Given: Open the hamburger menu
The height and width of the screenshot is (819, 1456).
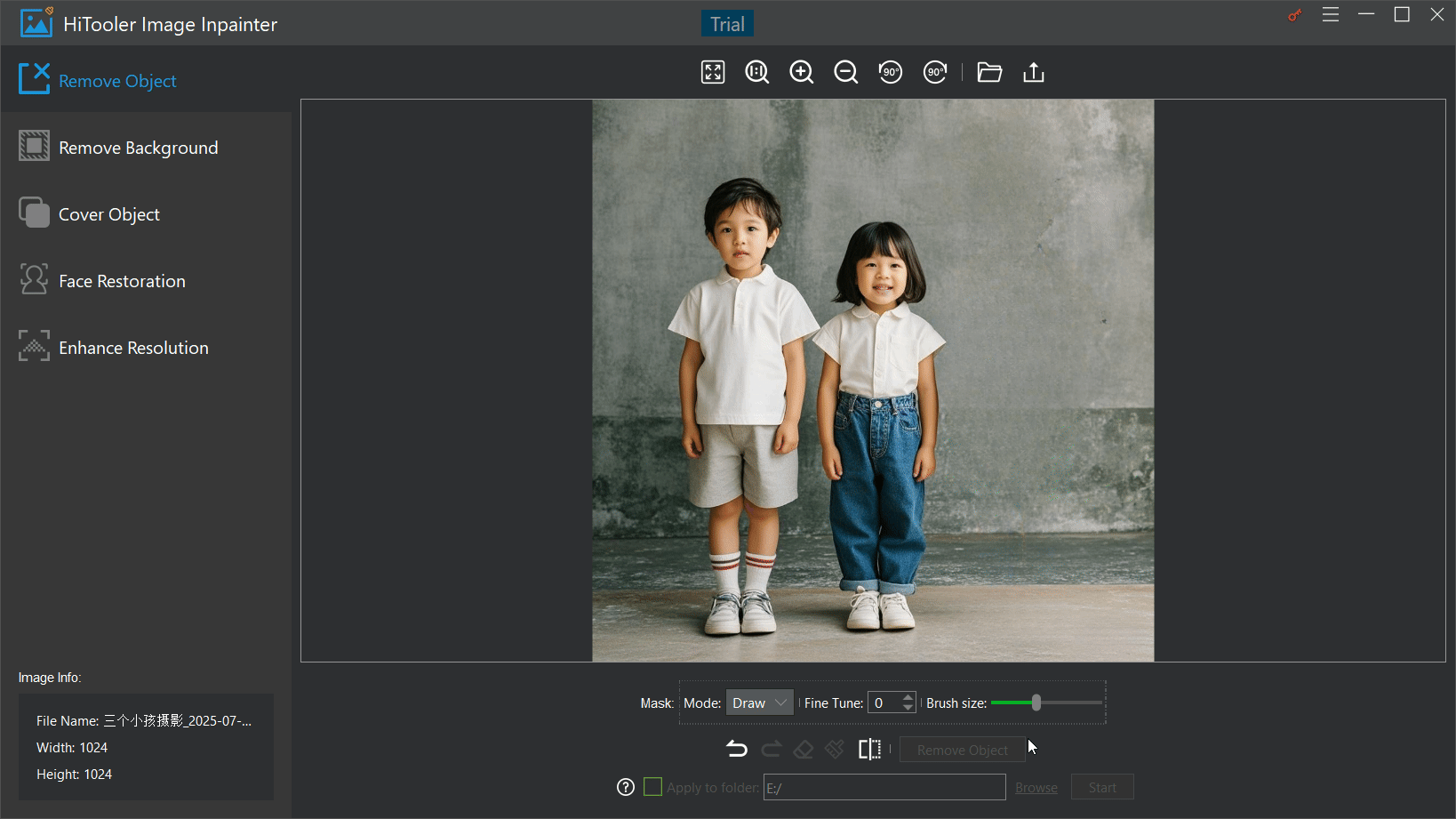Looking at the screenshot, I should click(1331, 14).
